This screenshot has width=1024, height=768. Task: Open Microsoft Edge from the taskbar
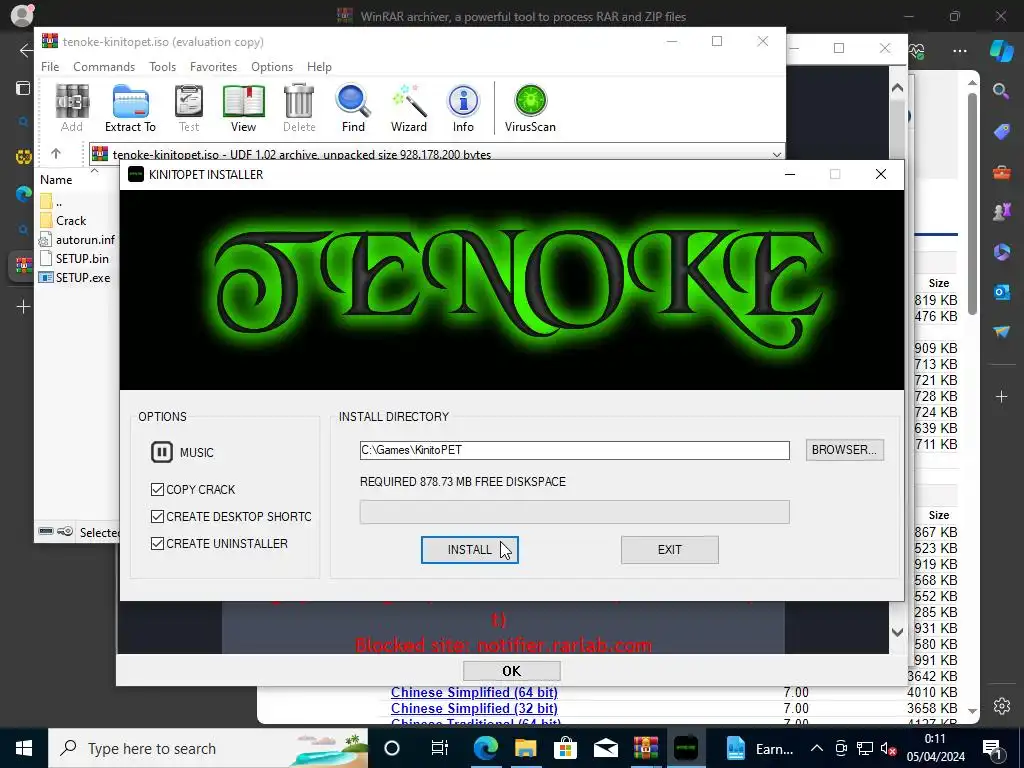coord(486,748)
